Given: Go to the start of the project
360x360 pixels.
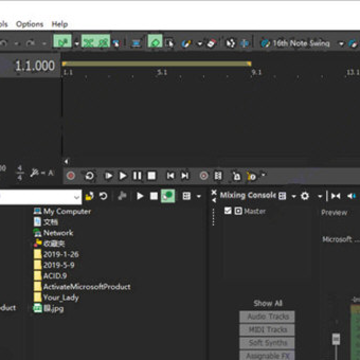Looking at the screenshot, I should 170,176.
